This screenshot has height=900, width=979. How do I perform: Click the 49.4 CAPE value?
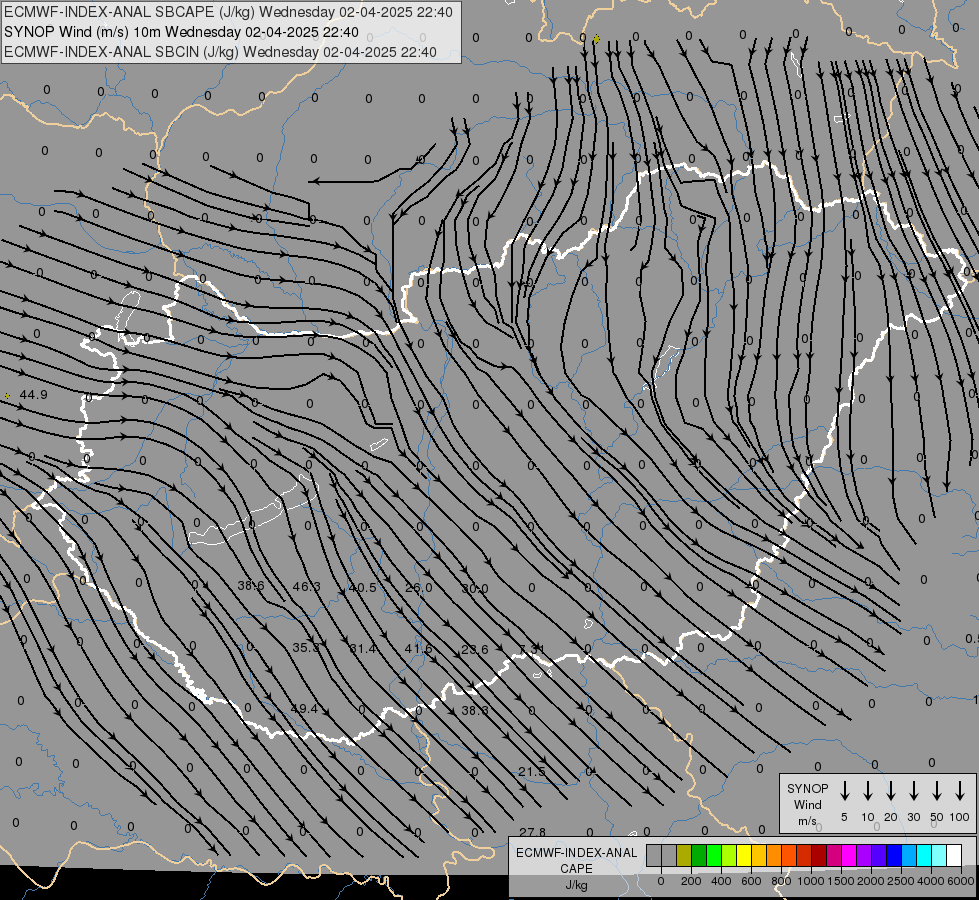pyautogui.click(x=305, y=709)
